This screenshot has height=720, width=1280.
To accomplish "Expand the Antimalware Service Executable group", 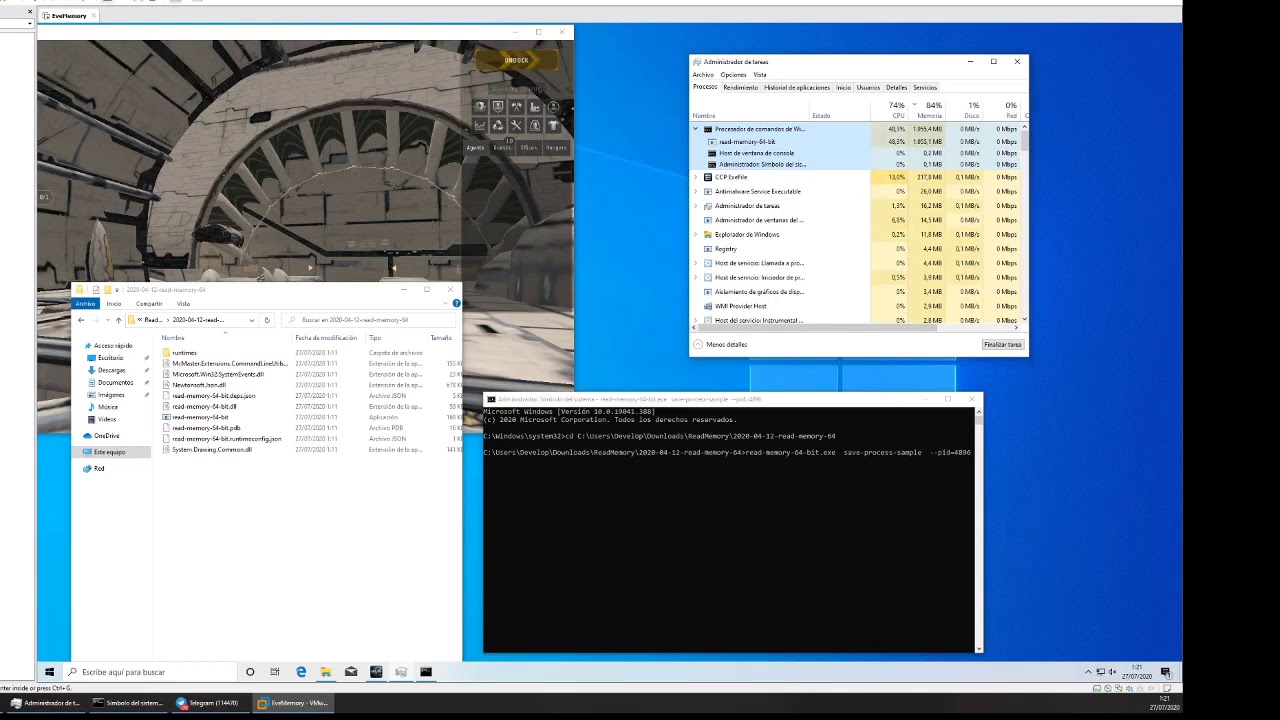I will (696, 191).
